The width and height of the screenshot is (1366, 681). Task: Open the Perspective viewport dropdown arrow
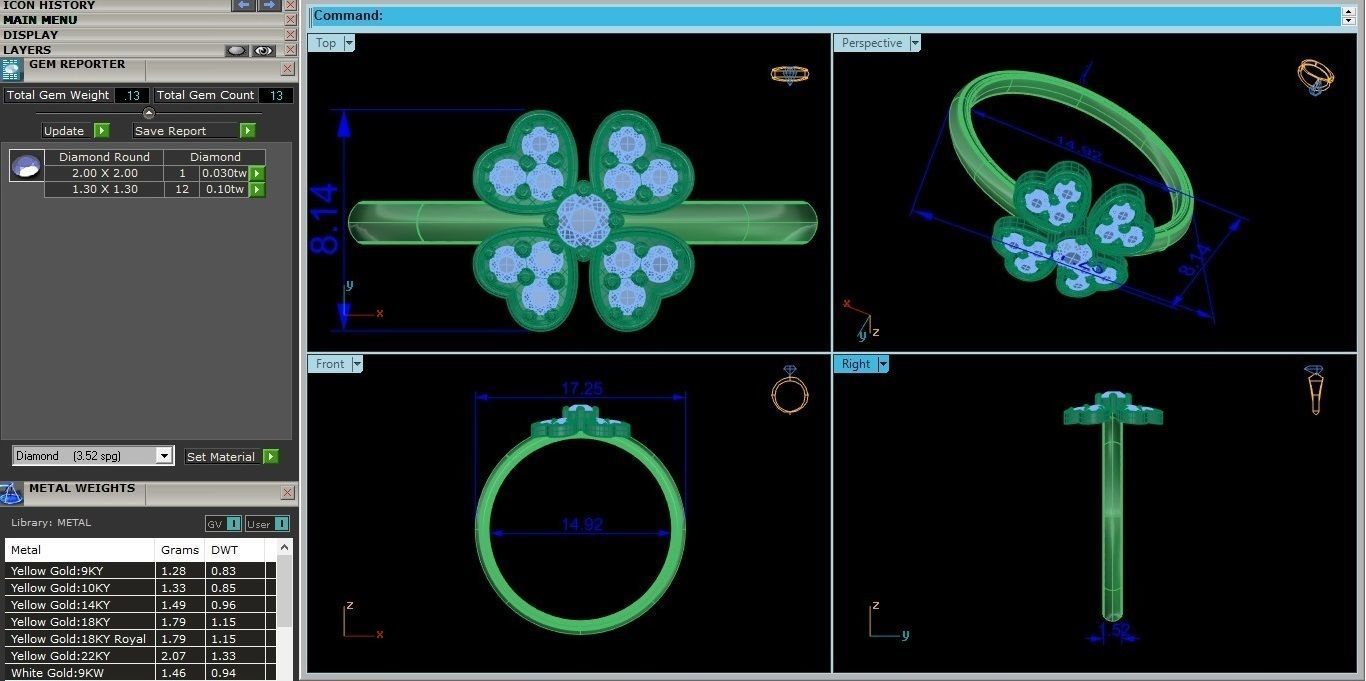(915, 43)
